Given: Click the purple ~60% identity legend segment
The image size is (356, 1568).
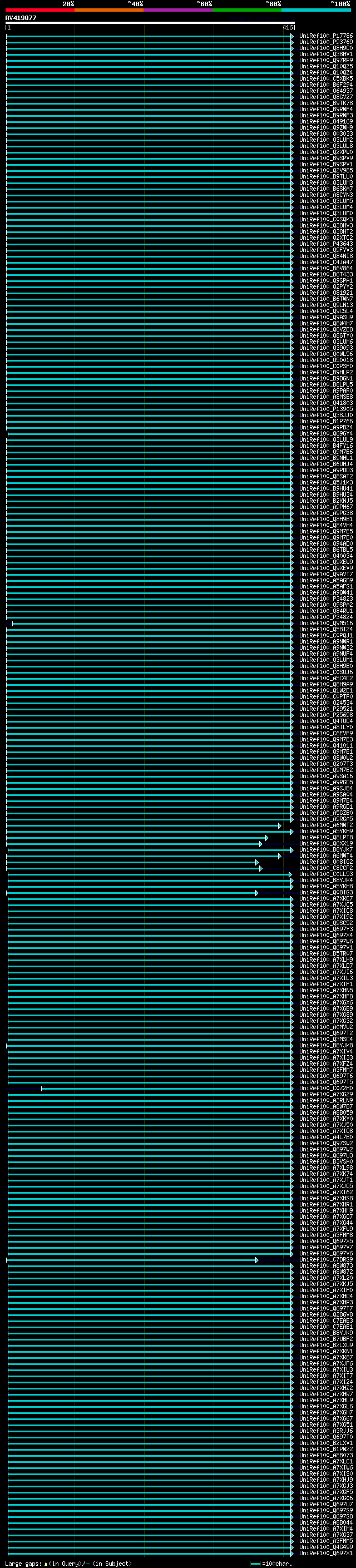Looking at the screenshot, I should (x=179, y=11).
